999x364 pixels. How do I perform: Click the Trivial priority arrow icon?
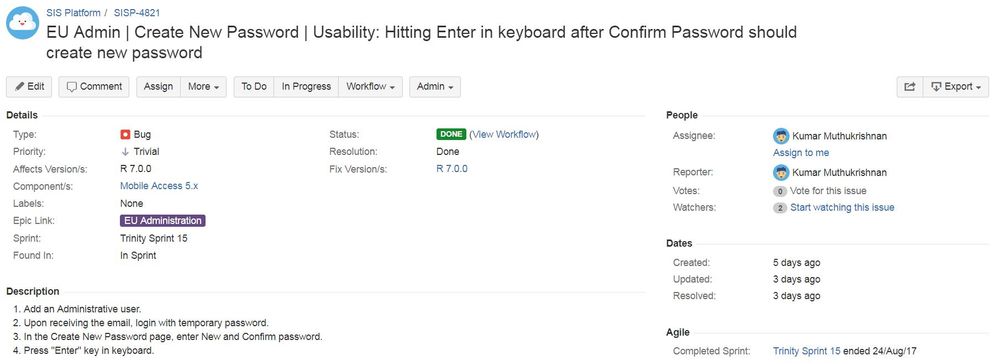(x=125, y=152)
